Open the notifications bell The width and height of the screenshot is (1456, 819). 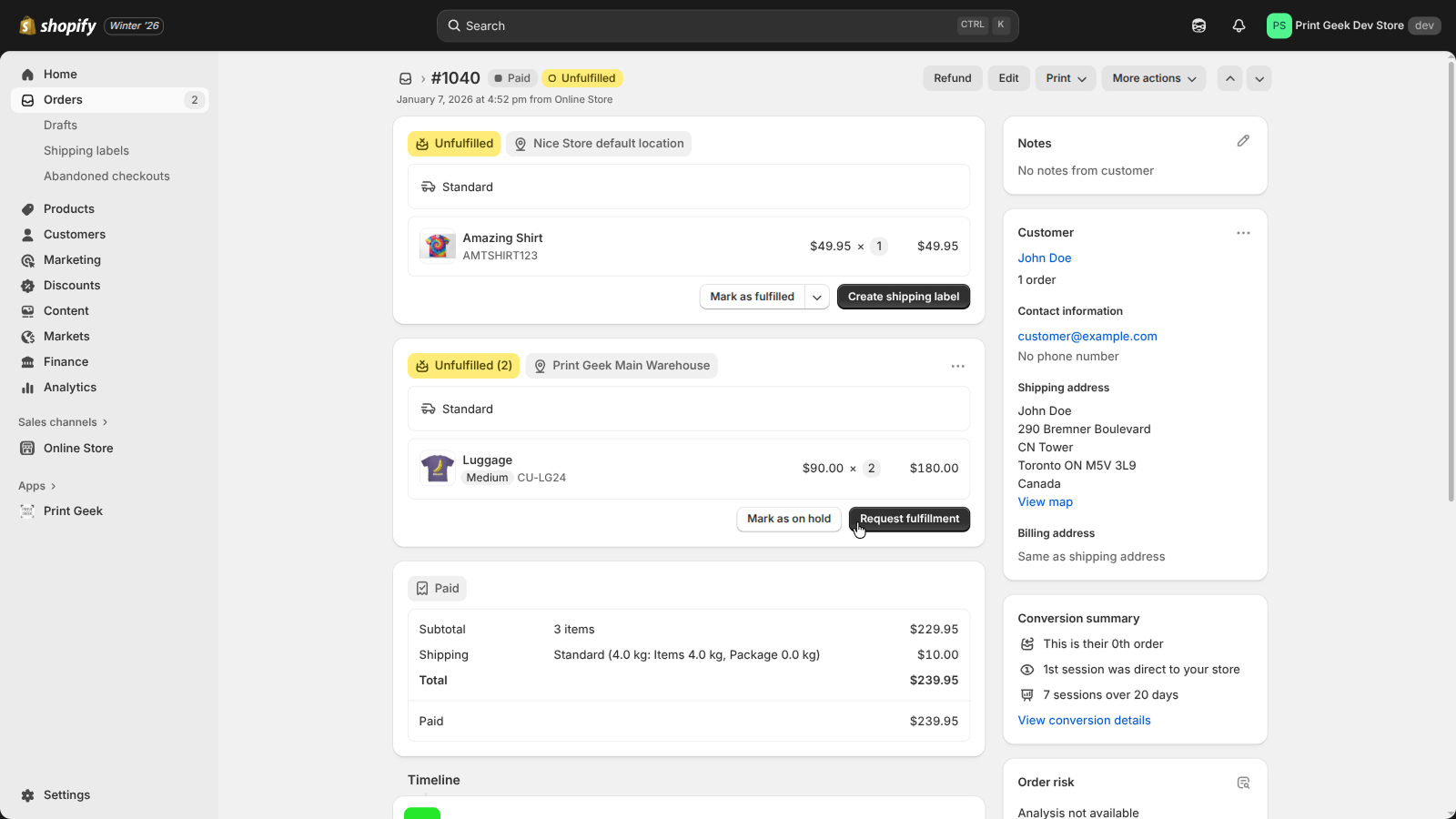point(1239,25)
